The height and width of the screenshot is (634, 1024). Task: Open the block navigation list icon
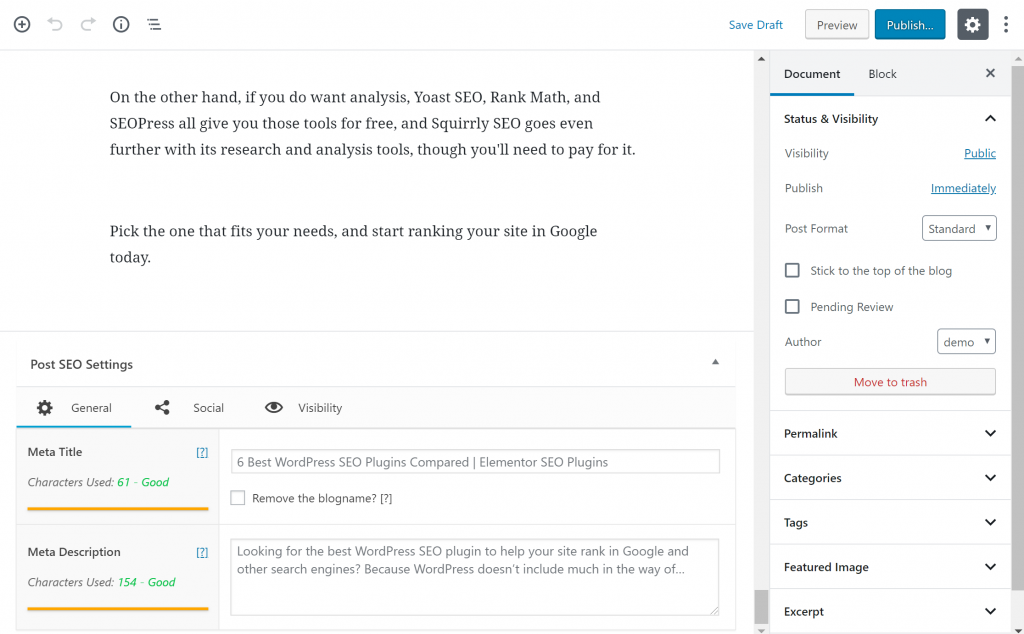click(x=154, y=24)
